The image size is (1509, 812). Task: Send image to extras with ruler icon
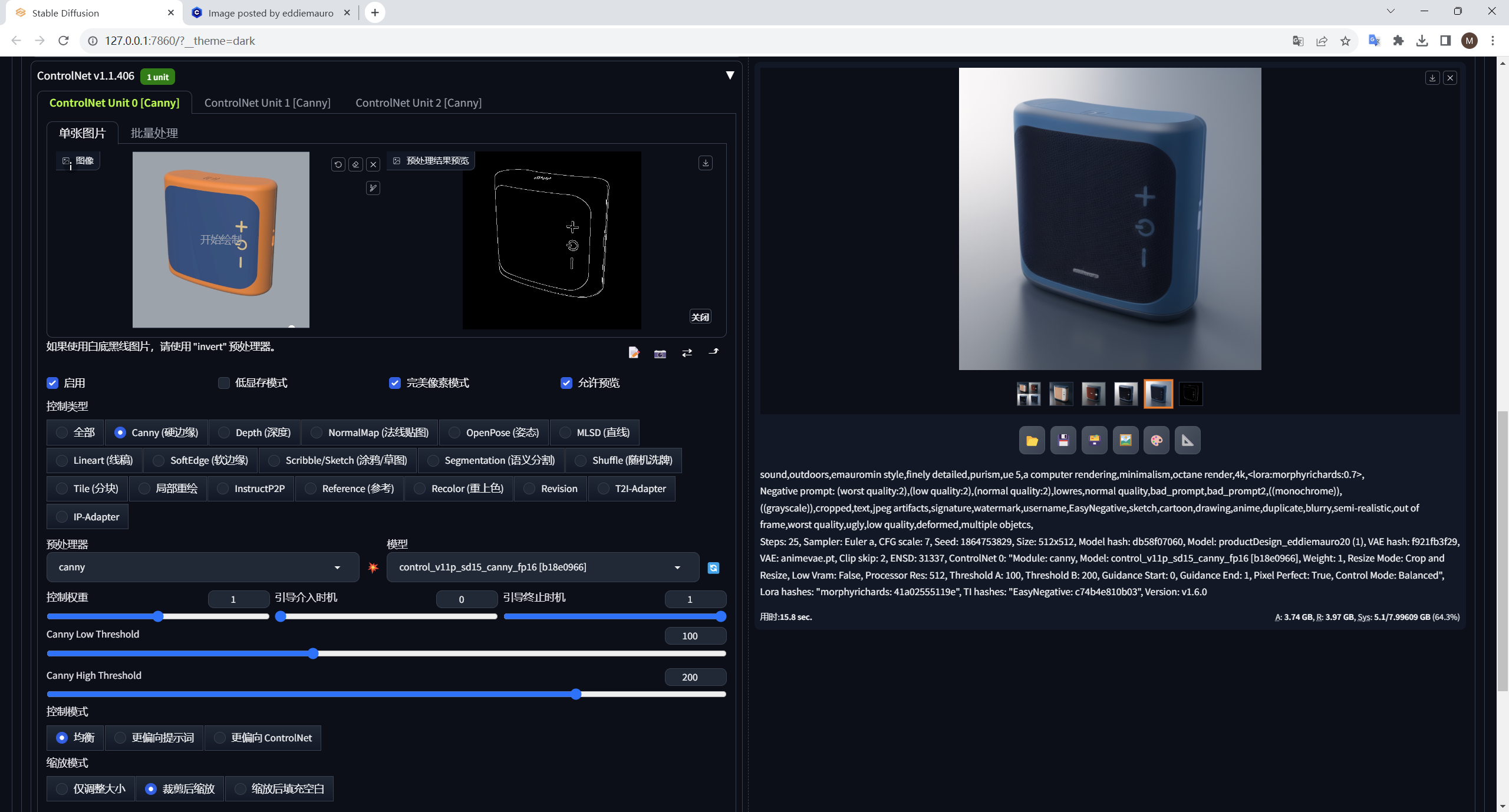tap(1188, 440)
